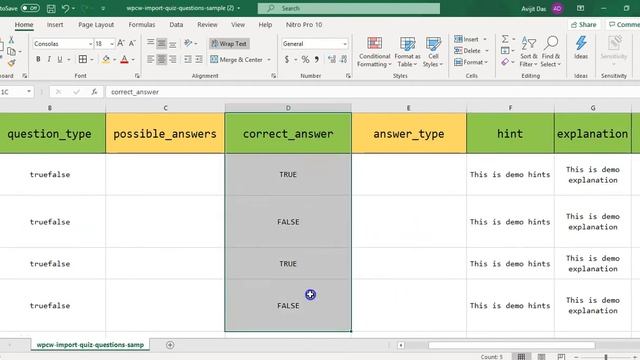Click the Clear eraser icon
Screen dimensions: 640x360
[505, 62]
